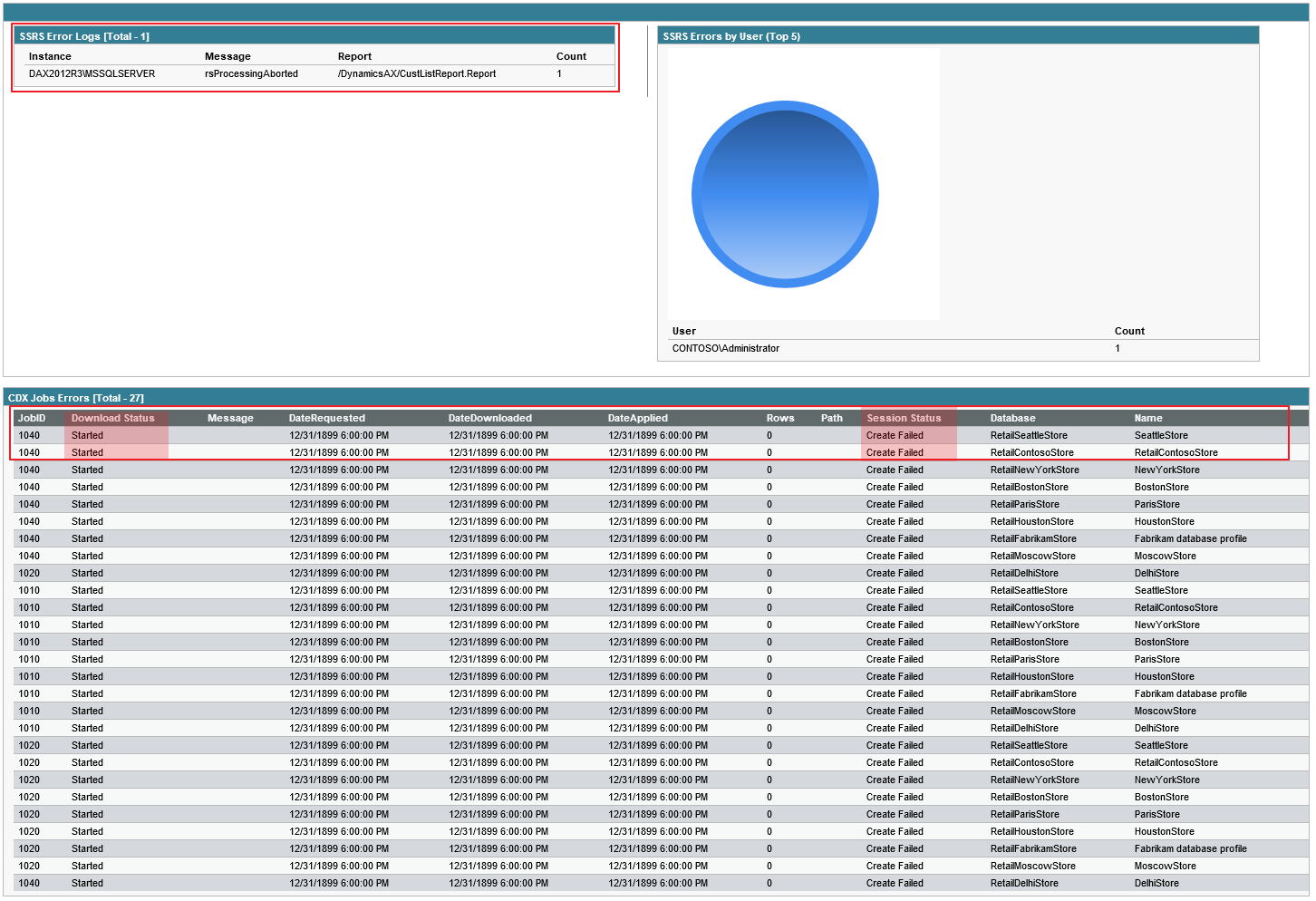Select HoustonStore name in the job 1010 row
This screenshot has width=1316, height=901.
pyautogui.click(x=1165, y=676)
